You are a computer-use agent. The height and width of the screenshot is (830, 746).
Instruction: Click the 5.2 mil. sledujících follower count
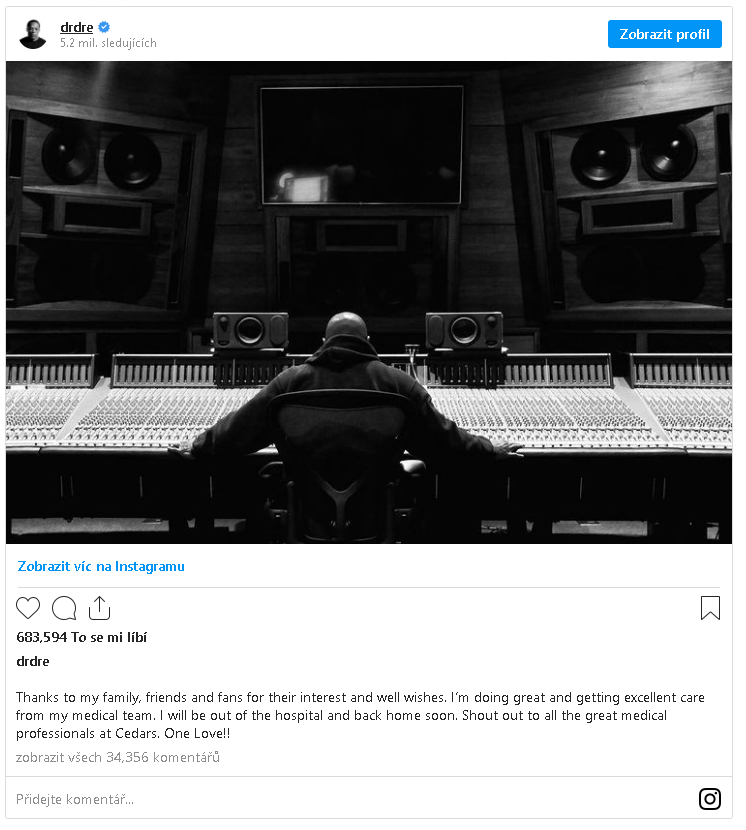tap(109, 43)
